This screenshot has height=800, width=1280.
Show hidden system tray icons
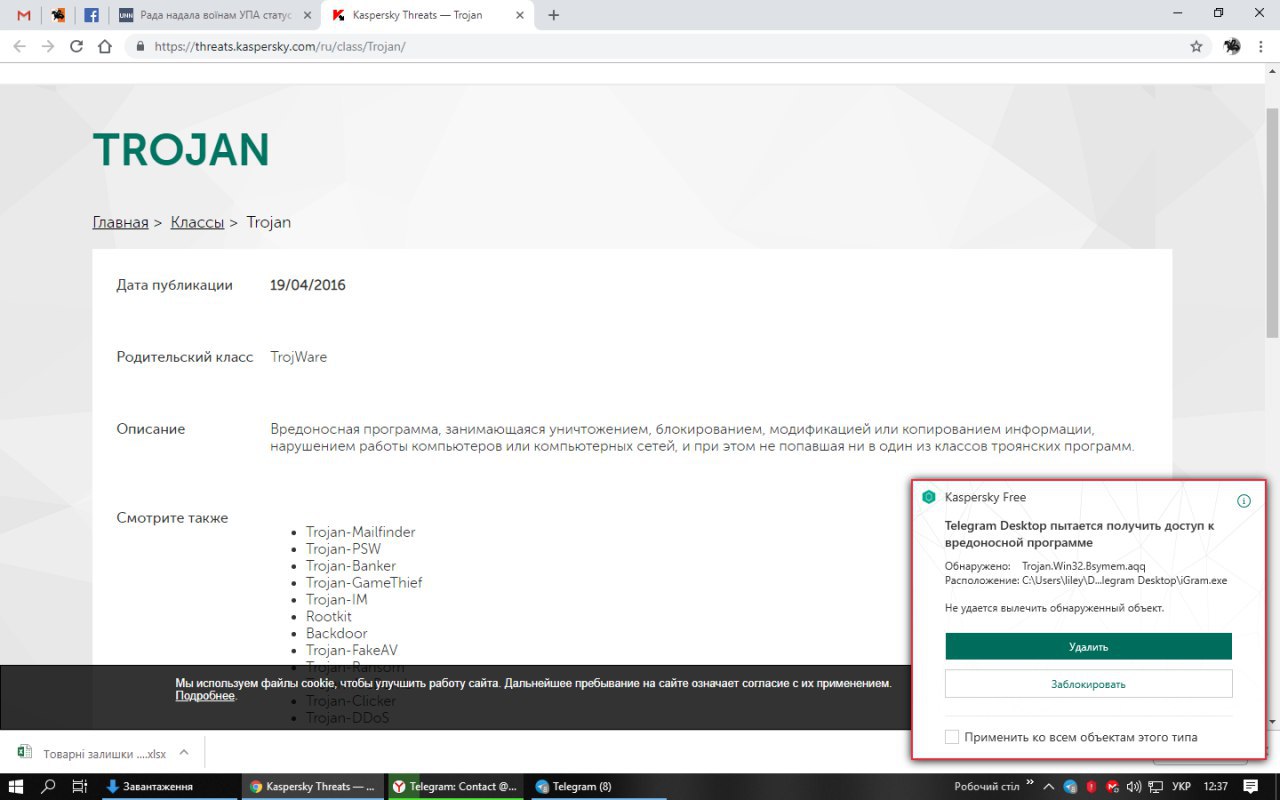(1050, 786)
